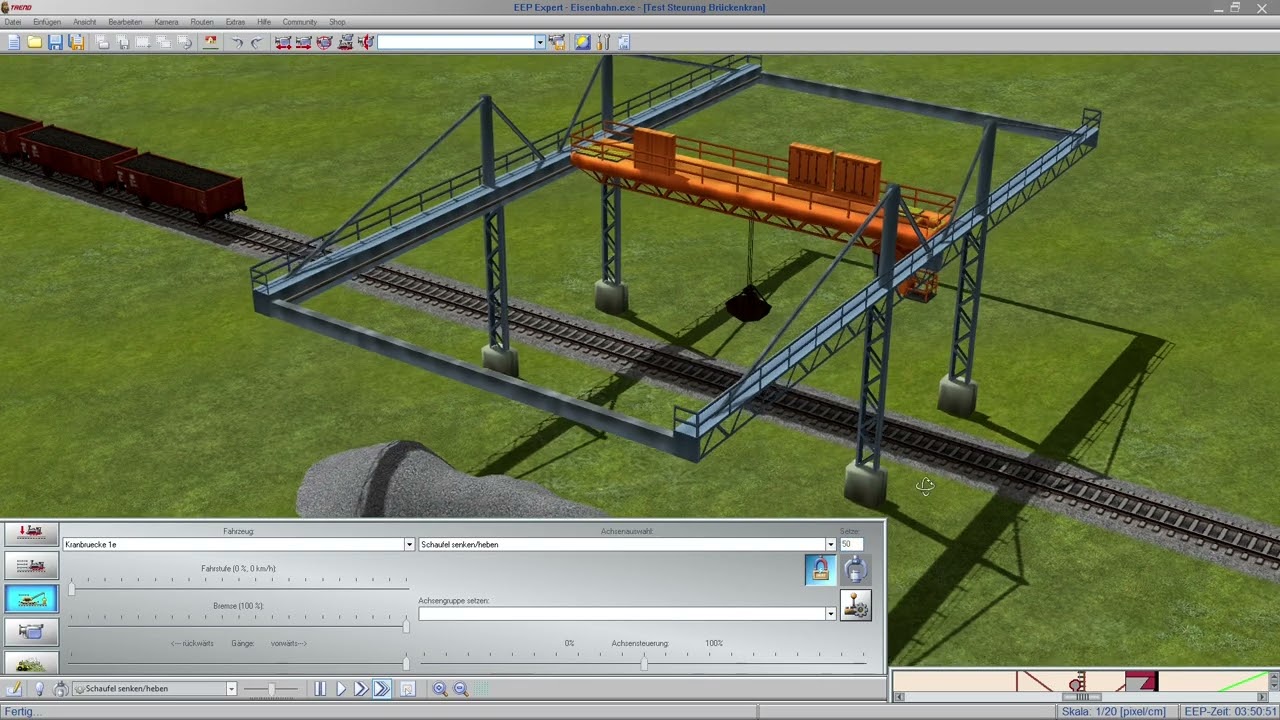This screenshot has height=720, width=1280.
Task: Open the tools wrench settings icon
Action: [x=603, y=42]
